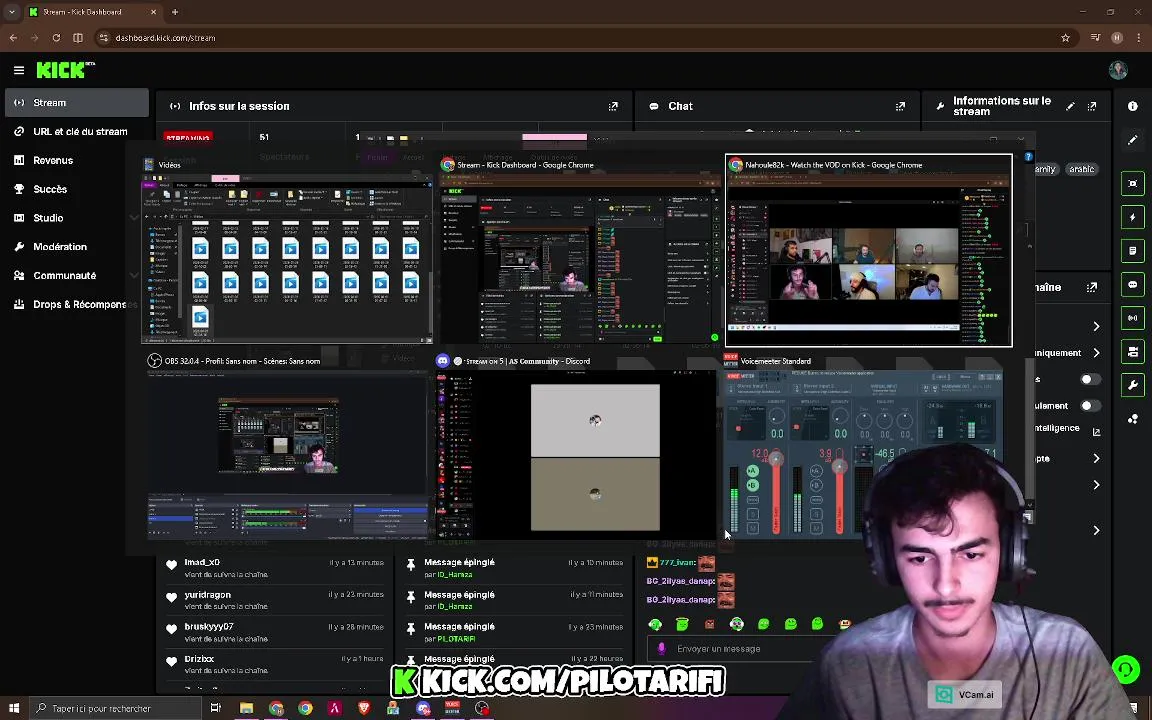Screen dimensions: 1152x720
Task: Open the first chevron row in channel settings
Action: [x=1096, y=326]
